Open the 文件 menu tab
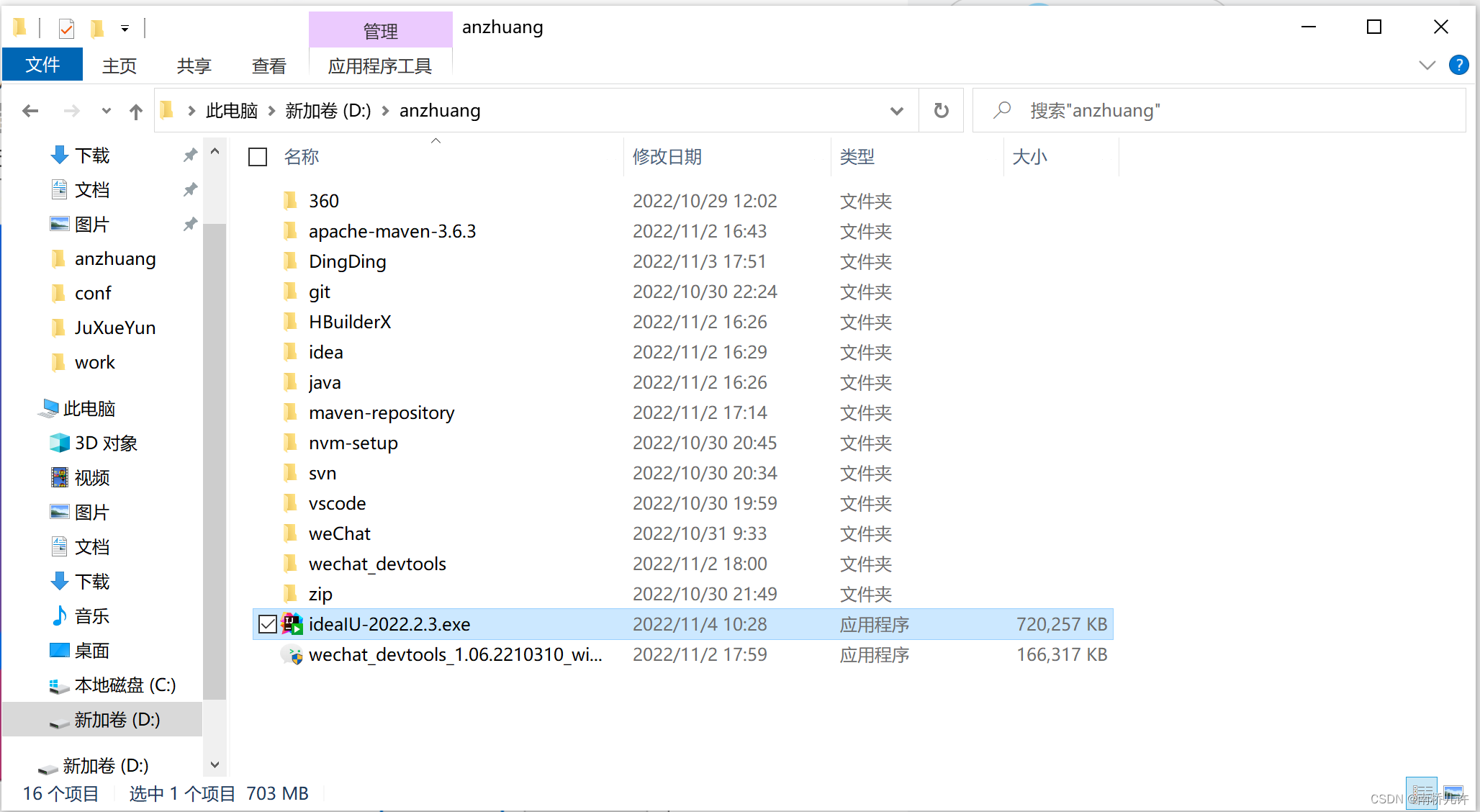This screenshot has height=812, width=1480. tap(42, 66)
